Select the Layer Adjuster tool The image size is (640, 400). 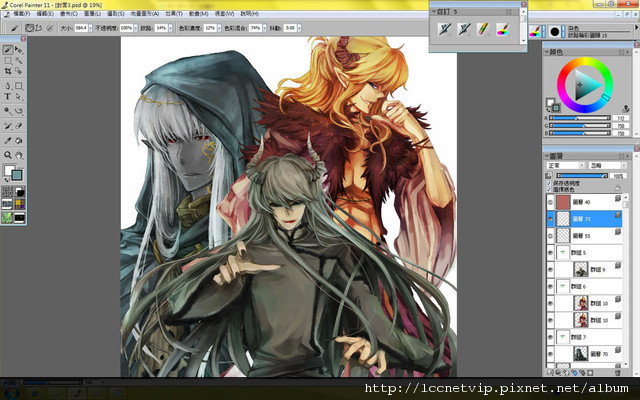19,50
